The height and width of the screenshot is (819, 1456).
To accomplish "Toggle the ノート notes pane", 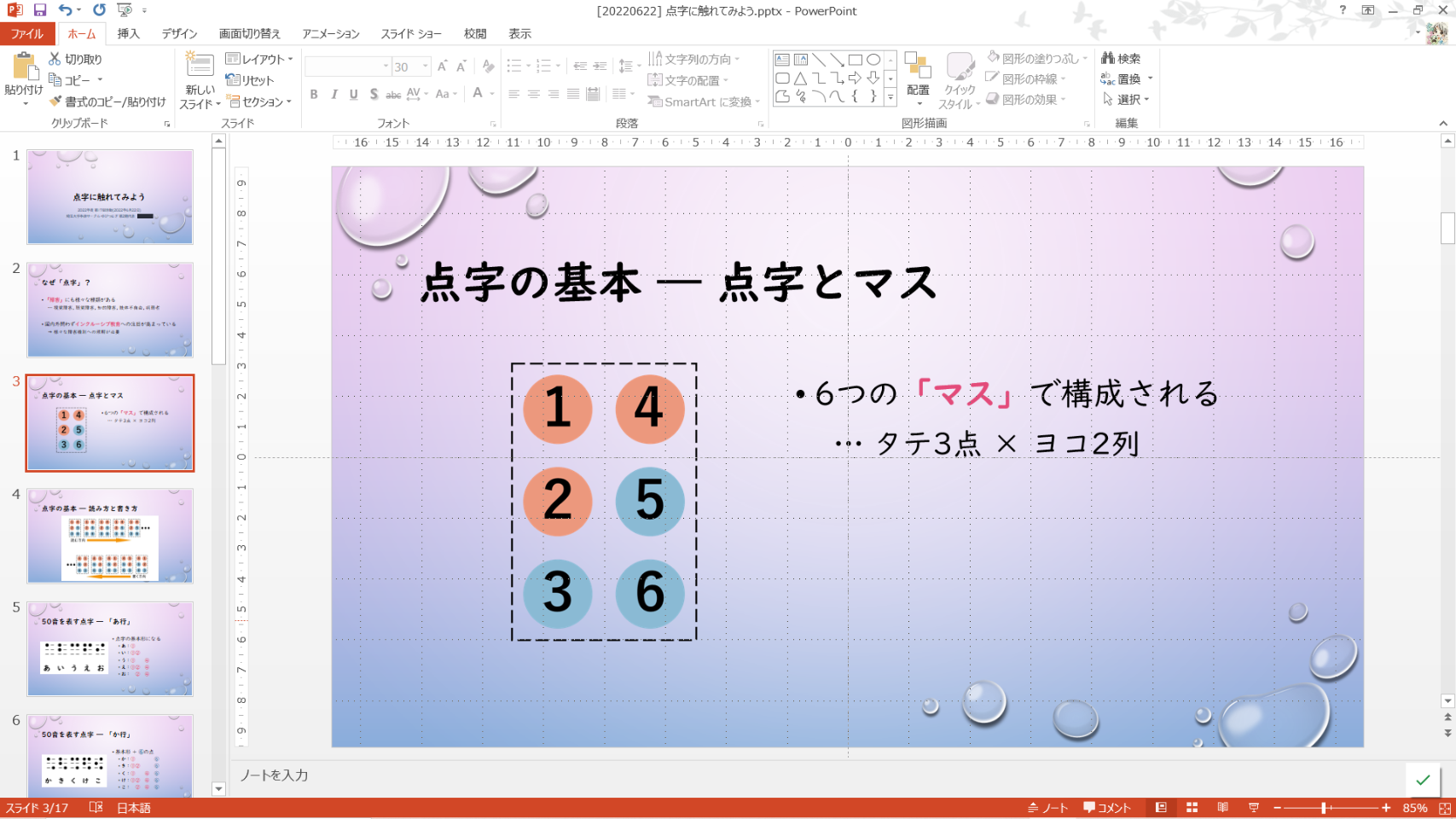I will 1047,807.
